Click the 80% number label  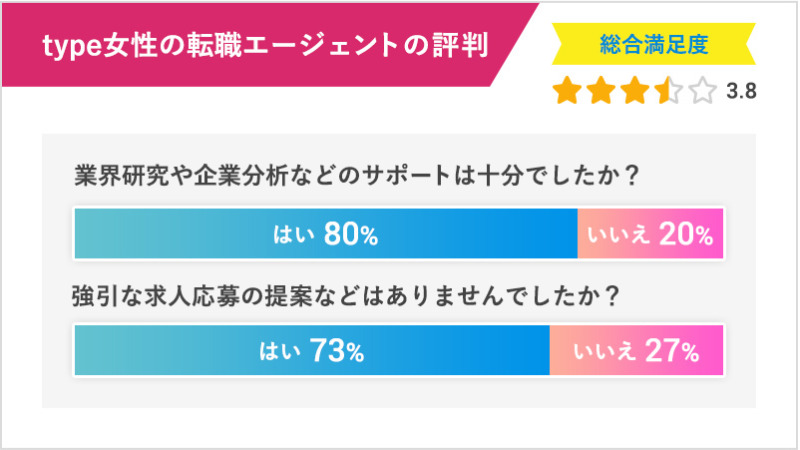351,235
